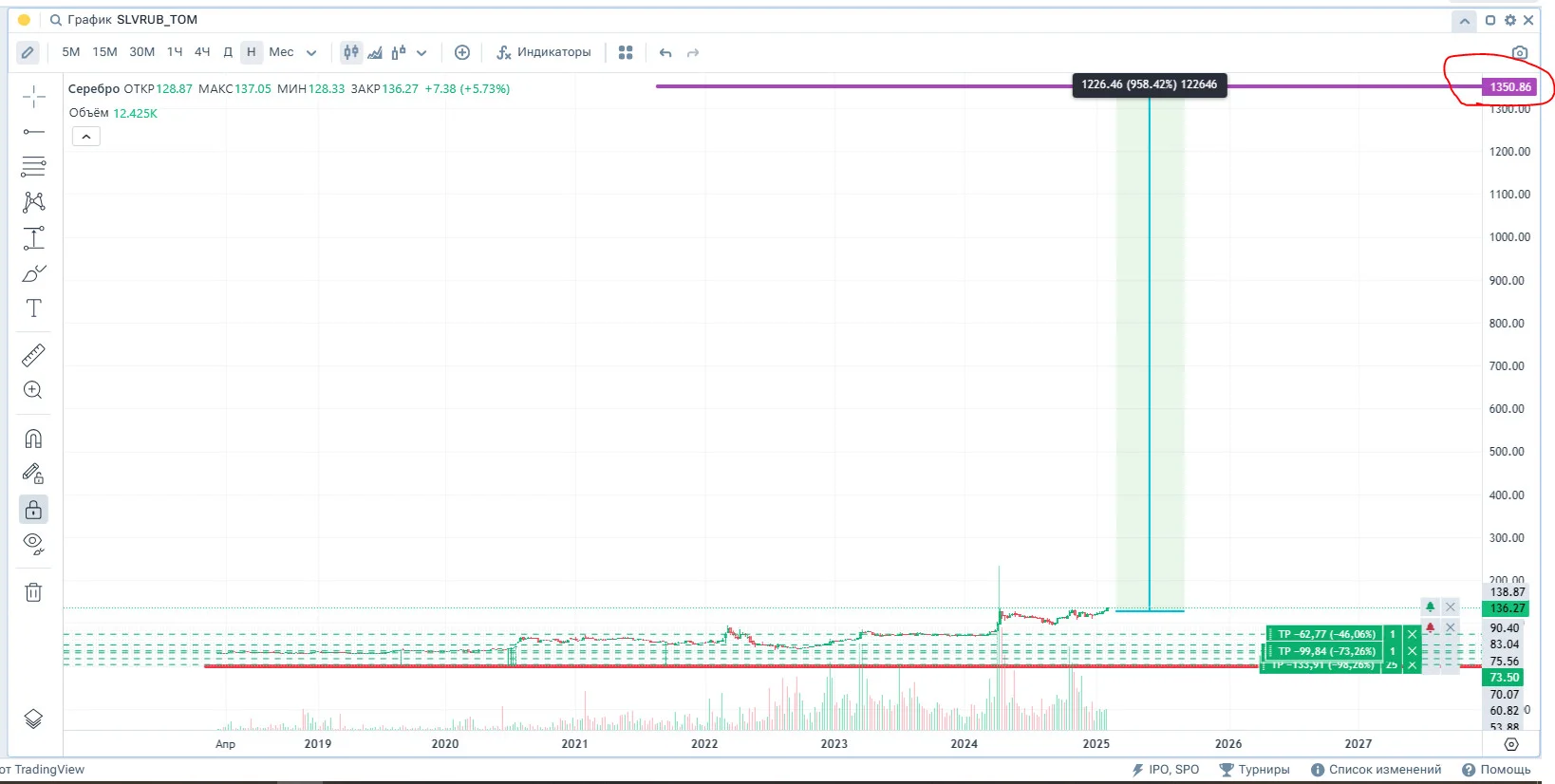
Task: Open the chart type dropdown arrow
Action: (422, 53)
